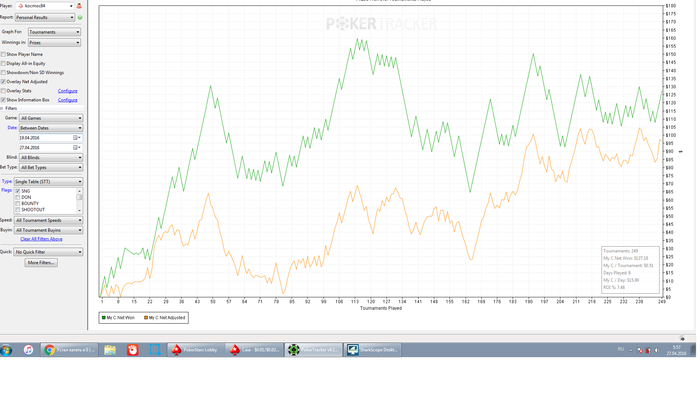Screen dimensions: 700x394
Task: Open the Graph For dropdown showing Tournaments
Action: pos(54,32)
